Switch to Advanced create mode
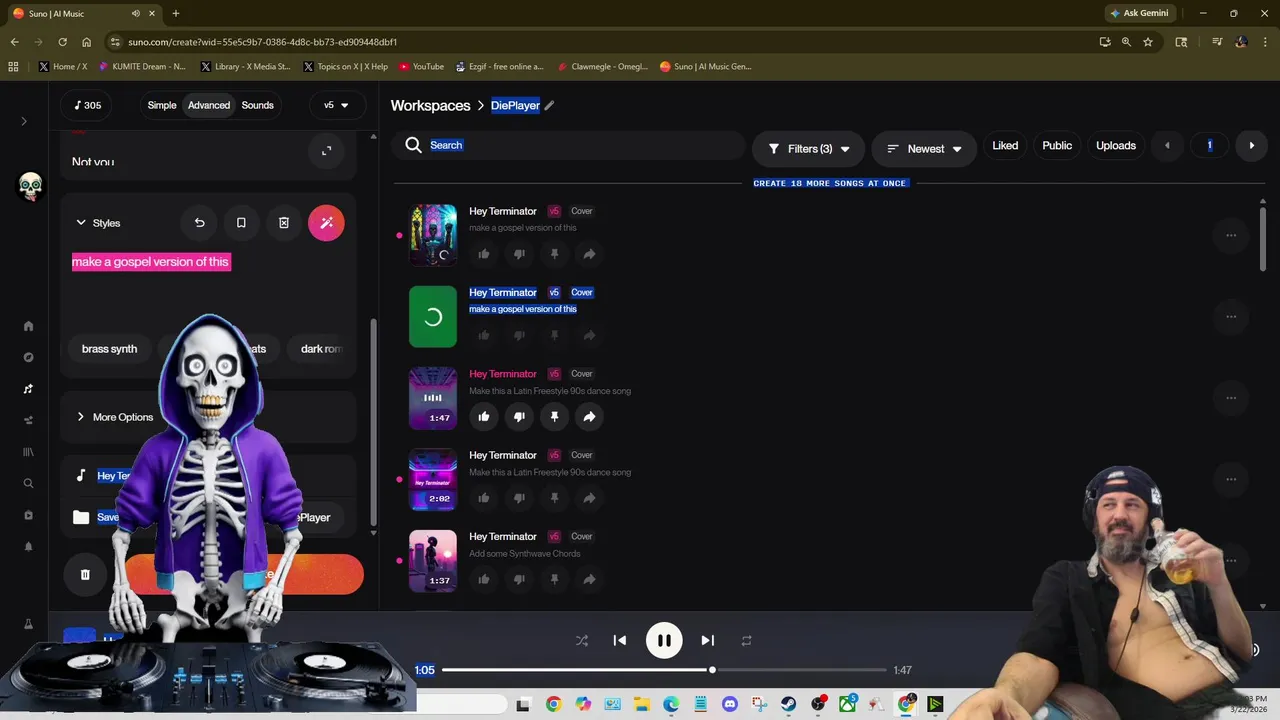 click(209, 105)
